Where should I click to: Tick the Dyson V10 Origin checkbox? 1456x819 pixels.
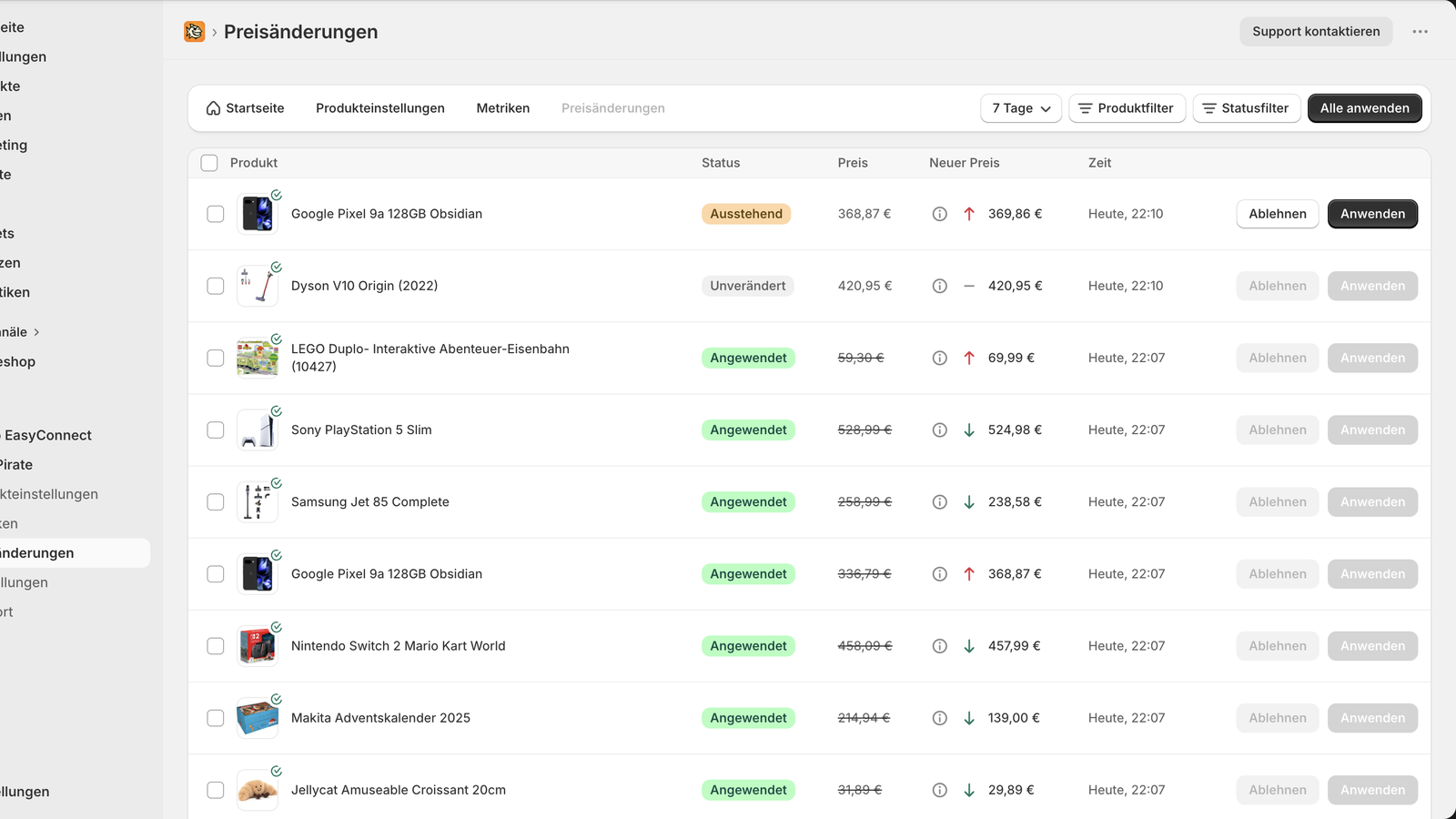point(216,286)
